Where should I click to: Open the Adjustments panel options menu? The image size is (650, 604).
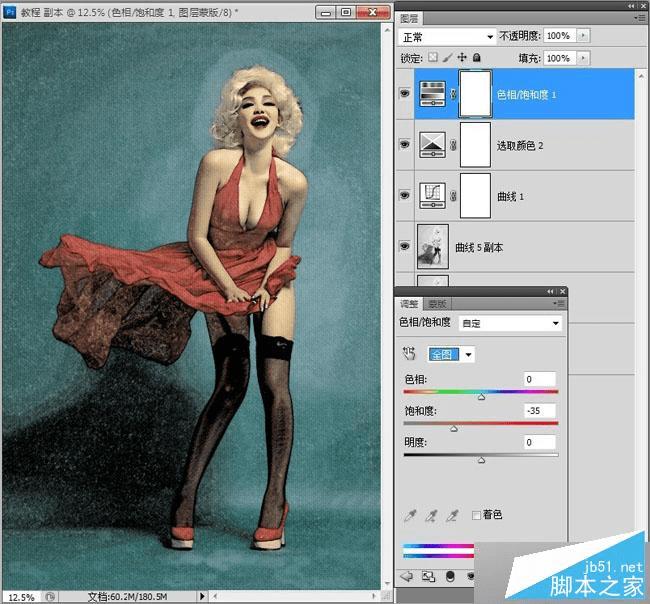pyautogui.click(x=558, y=304)
